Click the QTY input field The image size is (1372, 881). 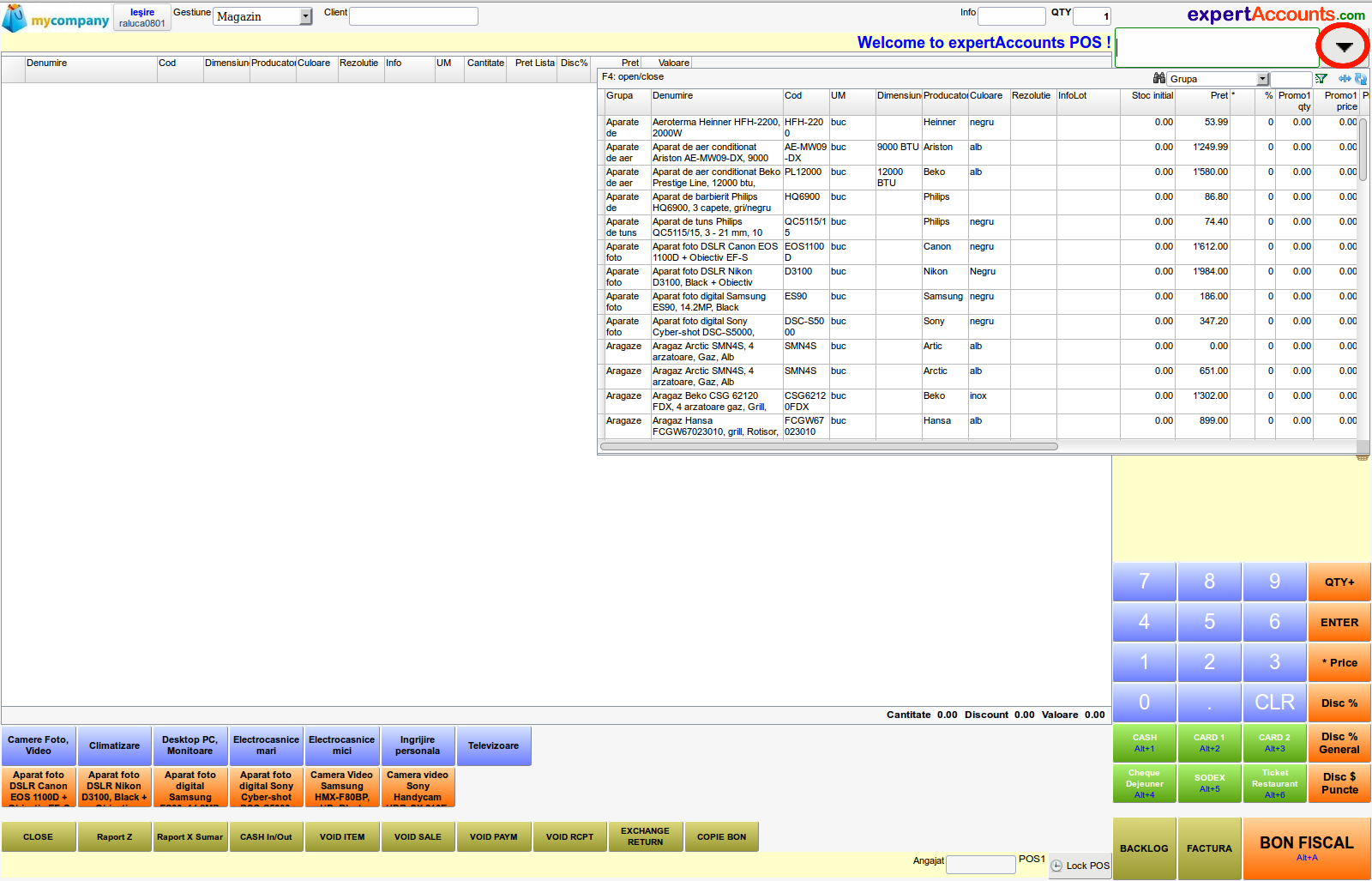[1092, 16]
